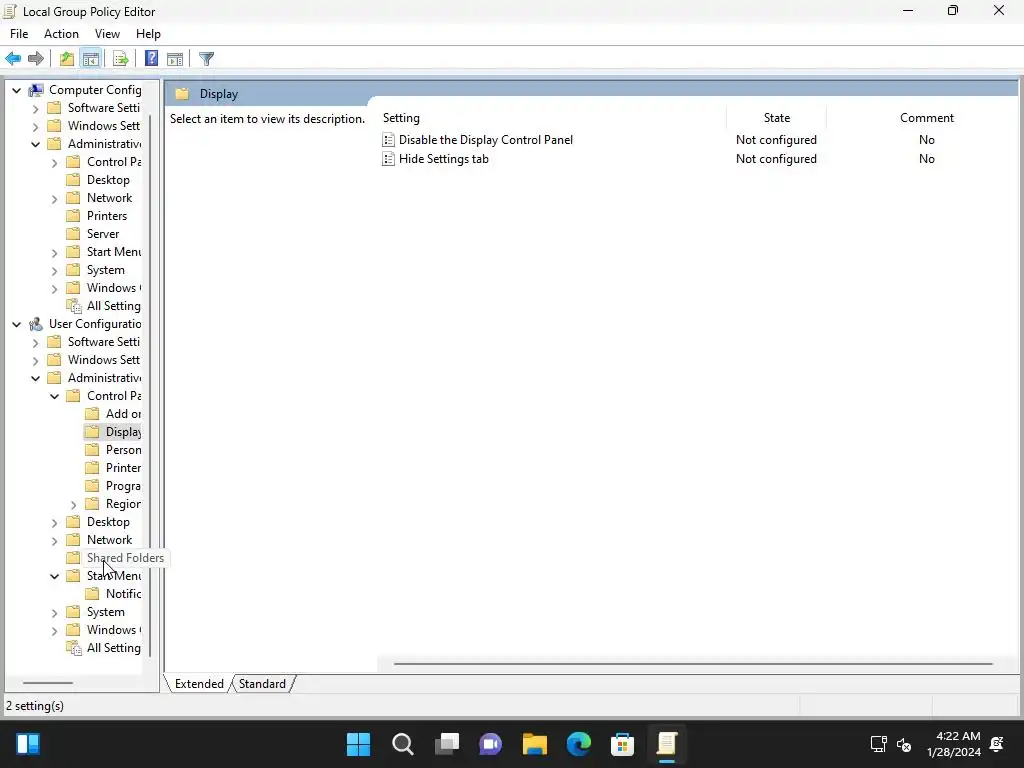Viewport: 1024px width, 768px height.
Task: Expand the Regional options folder chevron
Action: [x=74, y=504]
